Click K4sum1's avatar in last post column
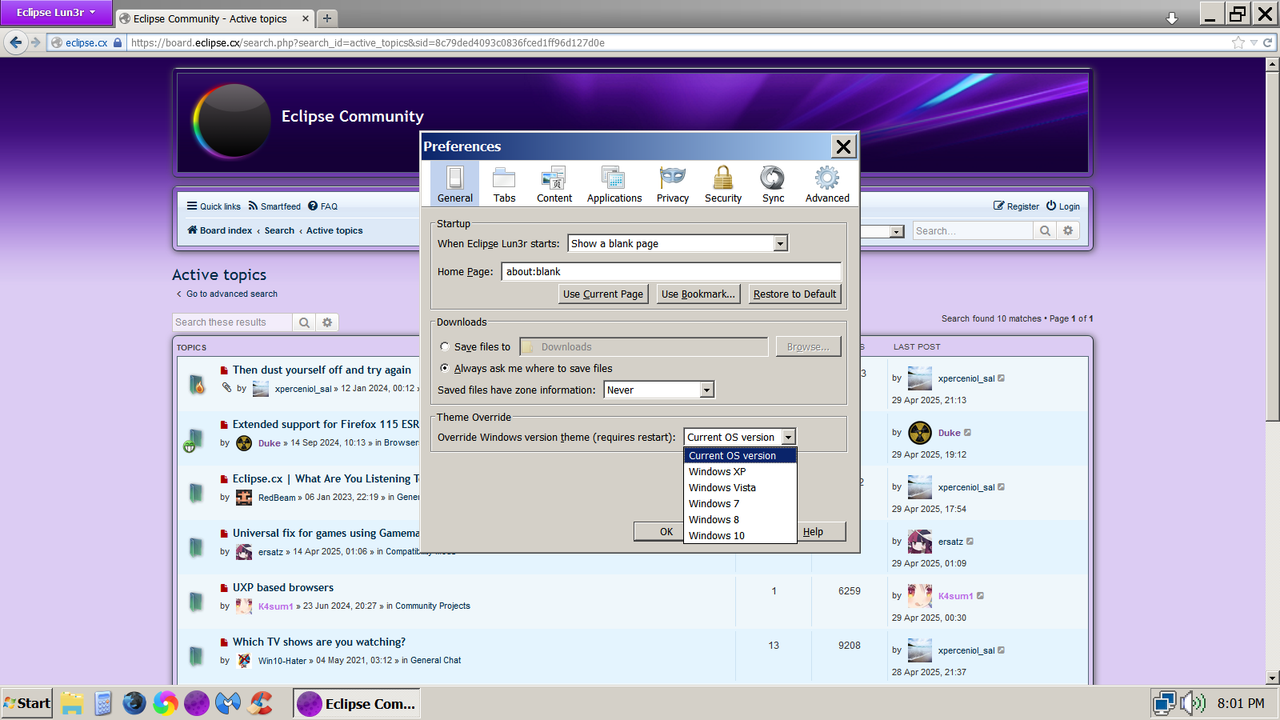Image resolution: width=1280 pixels, height=720 pixels. pyautogui.click(x=920, y=596)
